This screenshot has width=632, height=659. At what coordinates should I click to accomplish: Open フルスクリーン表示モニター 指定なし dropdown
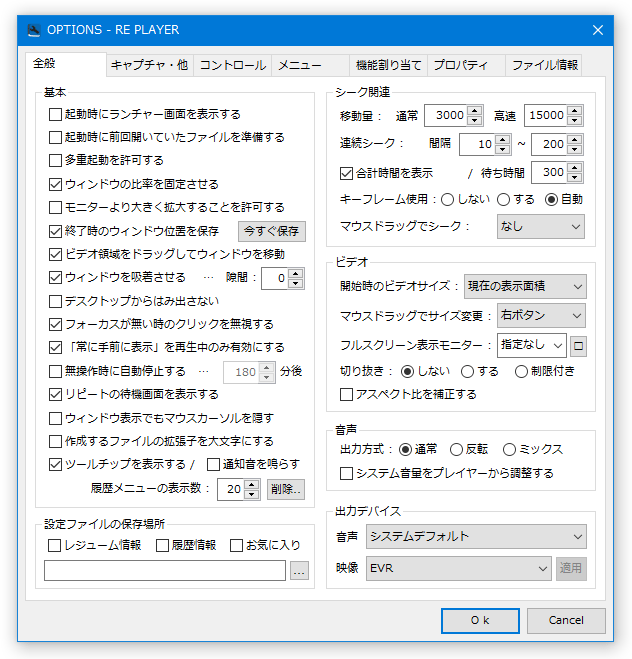tap(532, 345)
